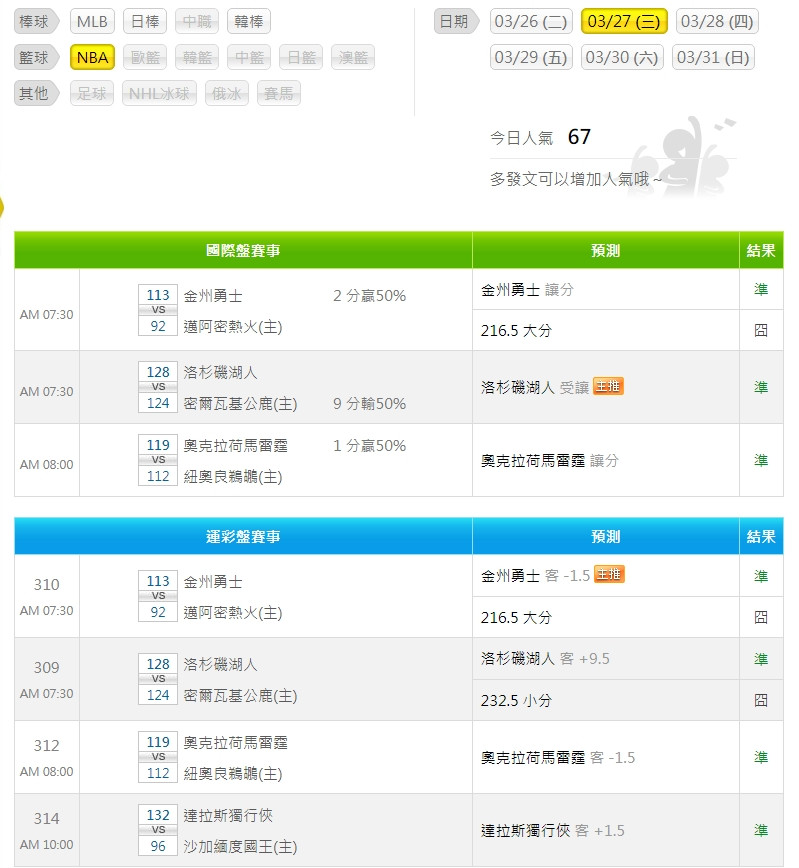Click the 運彩盤賽事 table header
The image size is (799, 868).
pyautogui.click(x=243, y=536)
